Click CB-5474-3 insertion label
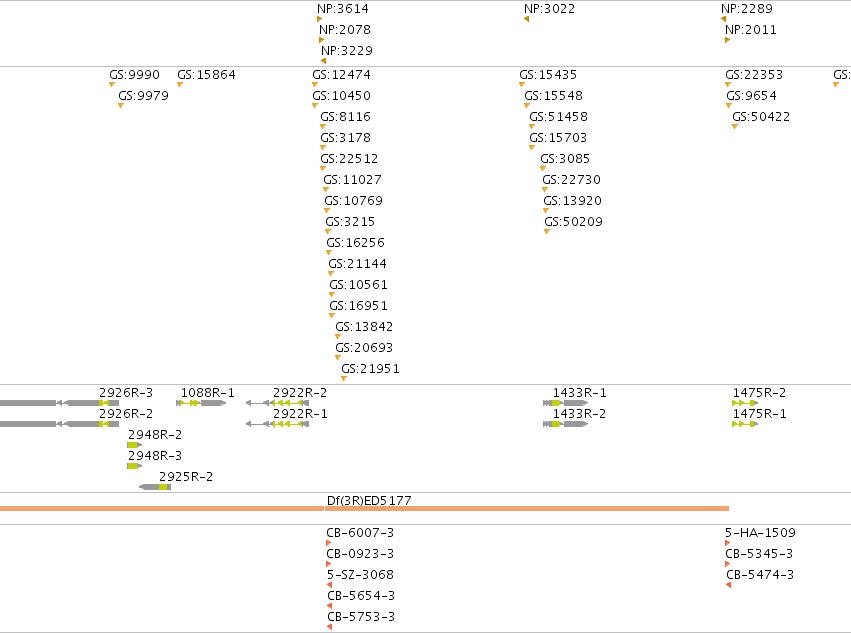Viewport: 851px width, 633px height. tap(760, 575)
